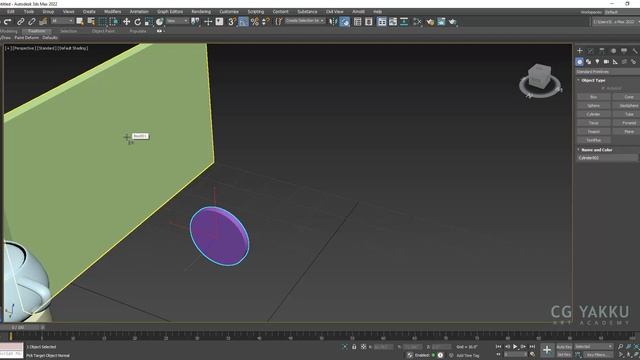Activate the Select and Rotate tool
This screenshot has height=360, width=640.
click(x=138, y=22)
